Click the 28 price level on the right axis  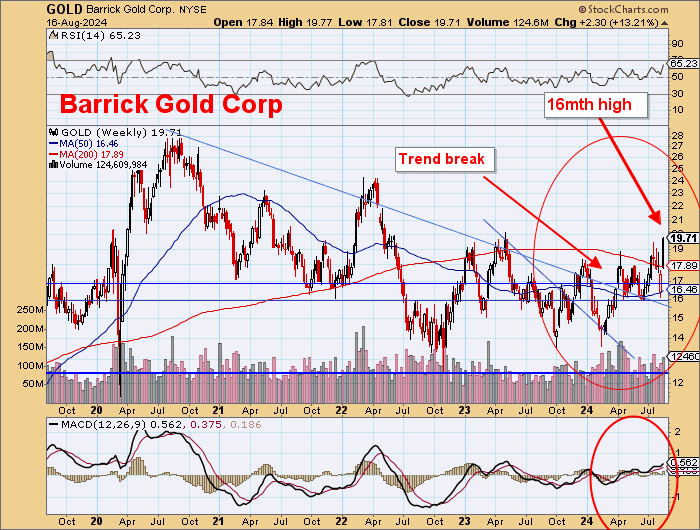coord(677,136)
